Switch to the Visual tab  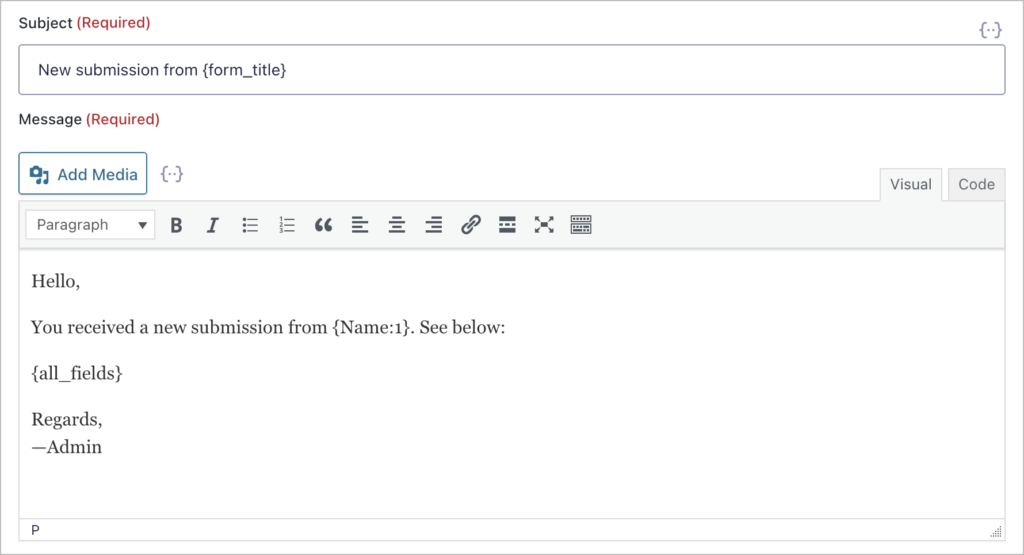(x=910, y=184)
